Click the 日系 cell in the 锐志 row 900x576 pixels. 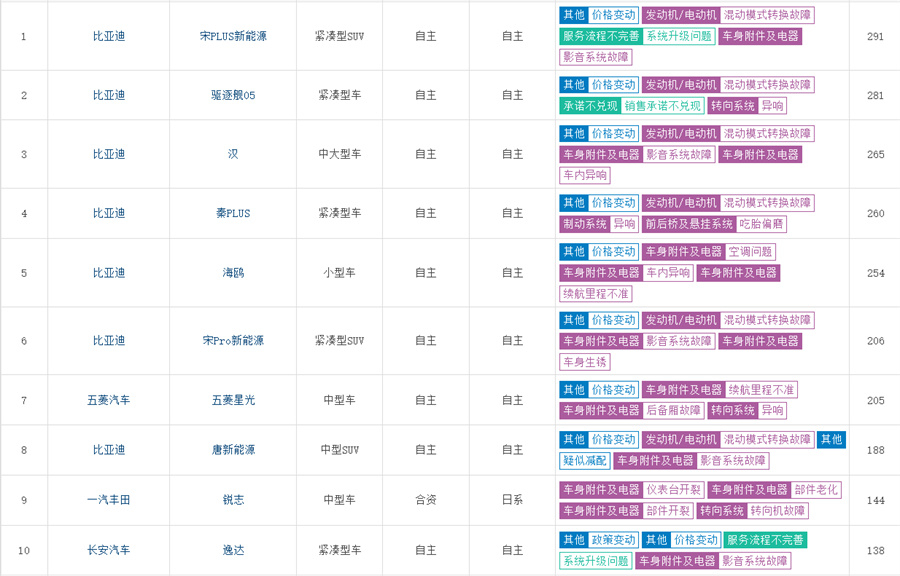pos(513,500)
